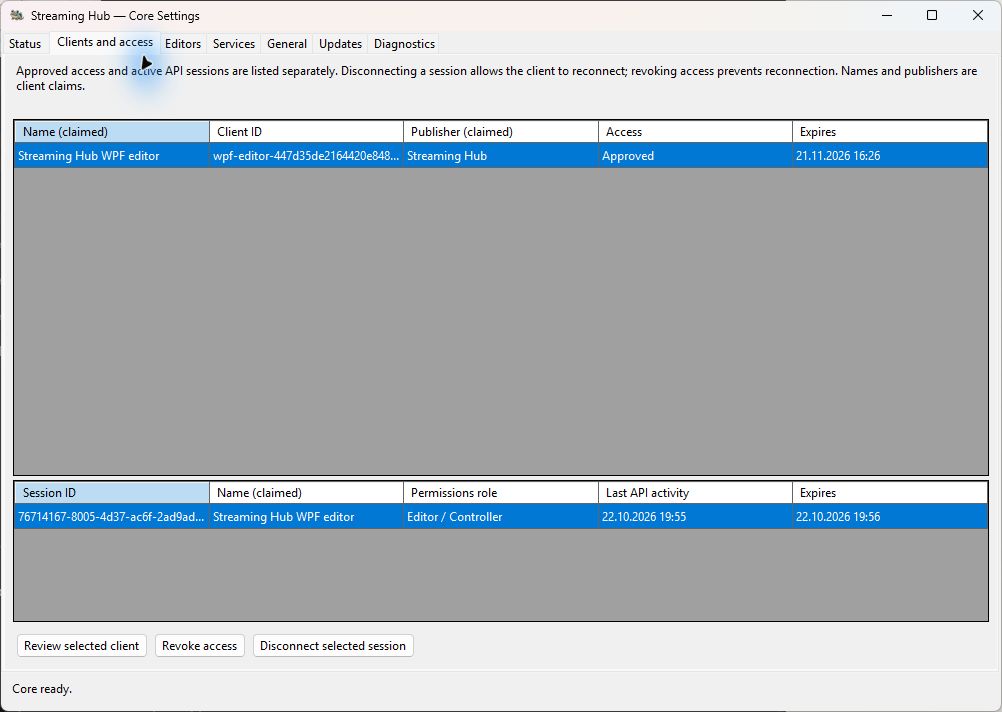1002x712 pixels.
Task: Click client expiry 21.11.2026 16:26
Action: [x=890, y=156]
